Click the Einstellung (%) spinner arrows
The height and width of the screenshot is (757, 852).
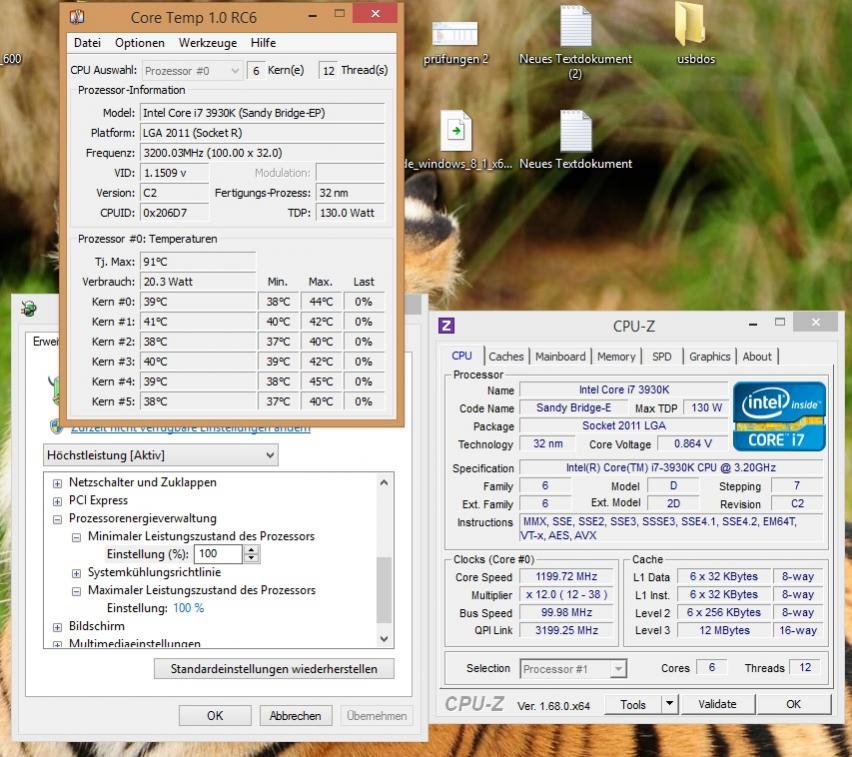[x=250, y=554]
